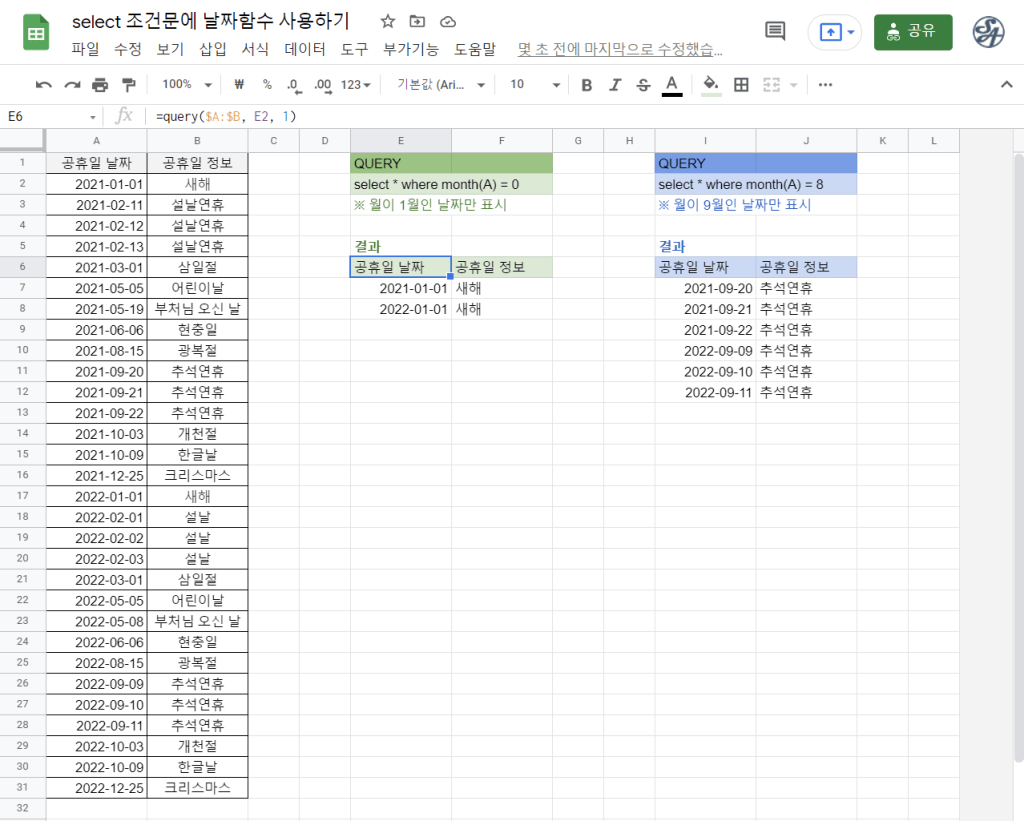Image resolution: width=1024 pixels, height=821 pixels.
Task: Click the print icon in toolbar
Action: 100,85
